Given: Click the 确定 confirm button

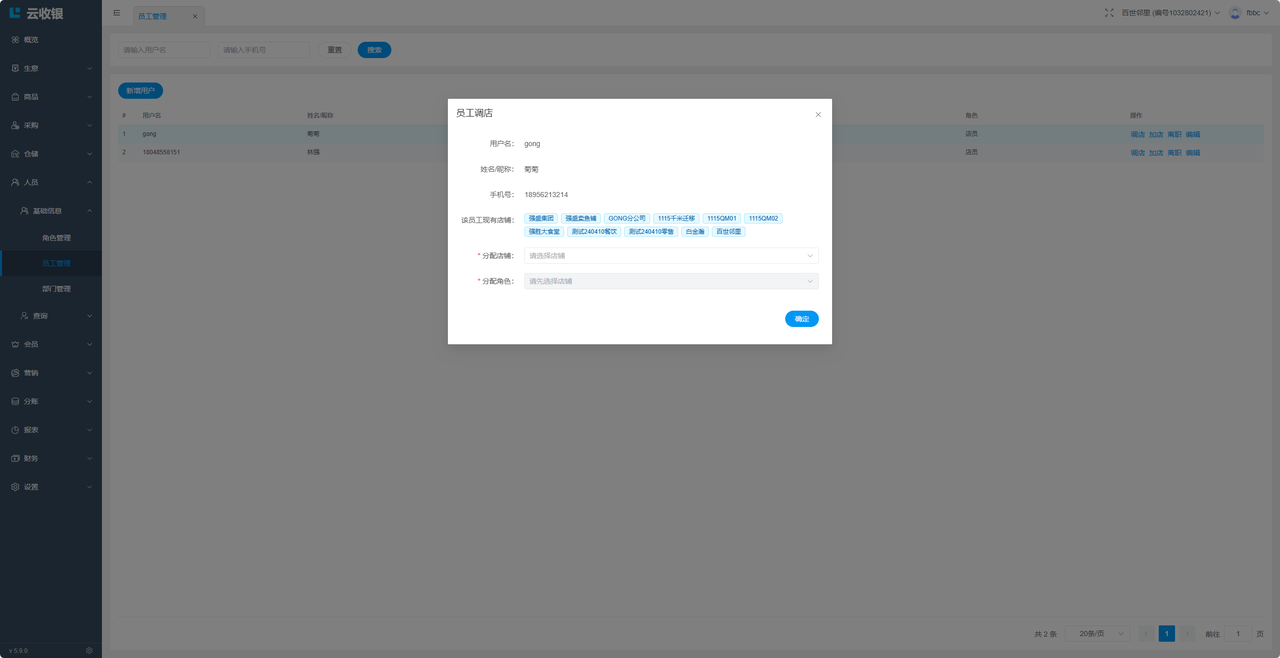Looking at the screenshot, I should 801,319.
